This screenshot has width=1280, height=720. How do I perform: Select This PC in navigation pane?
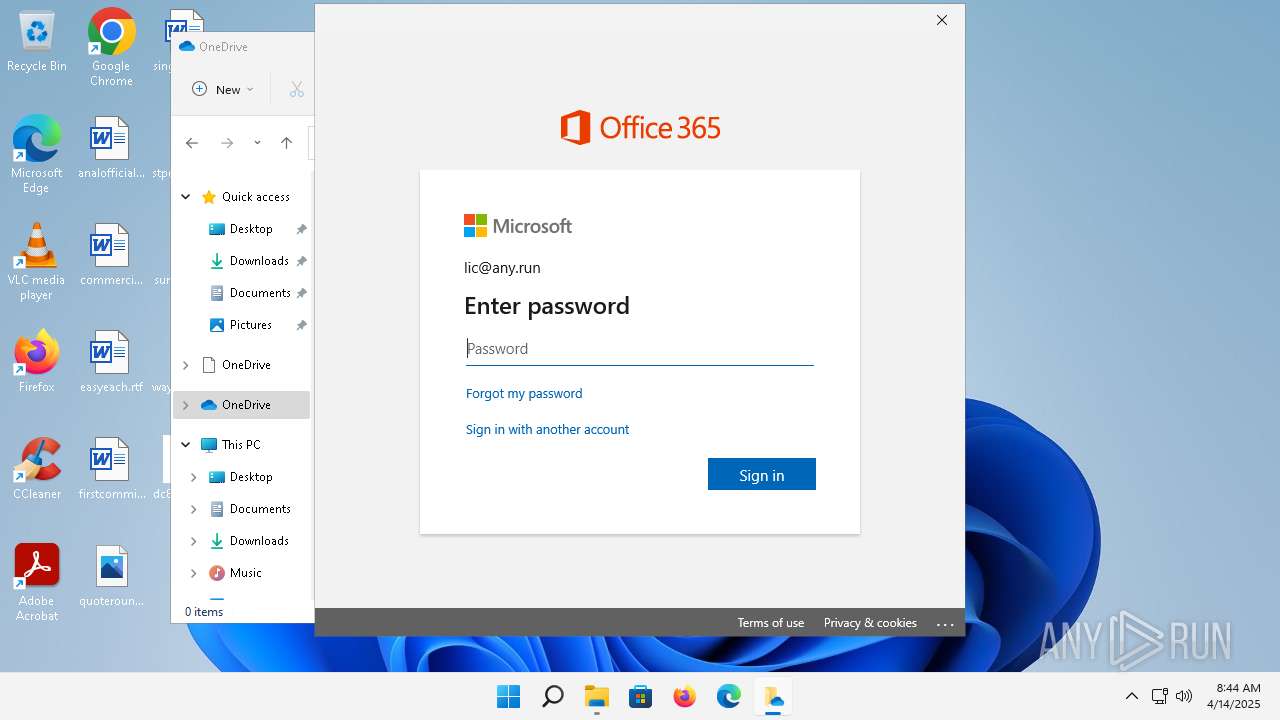click(x=242, y=445)
